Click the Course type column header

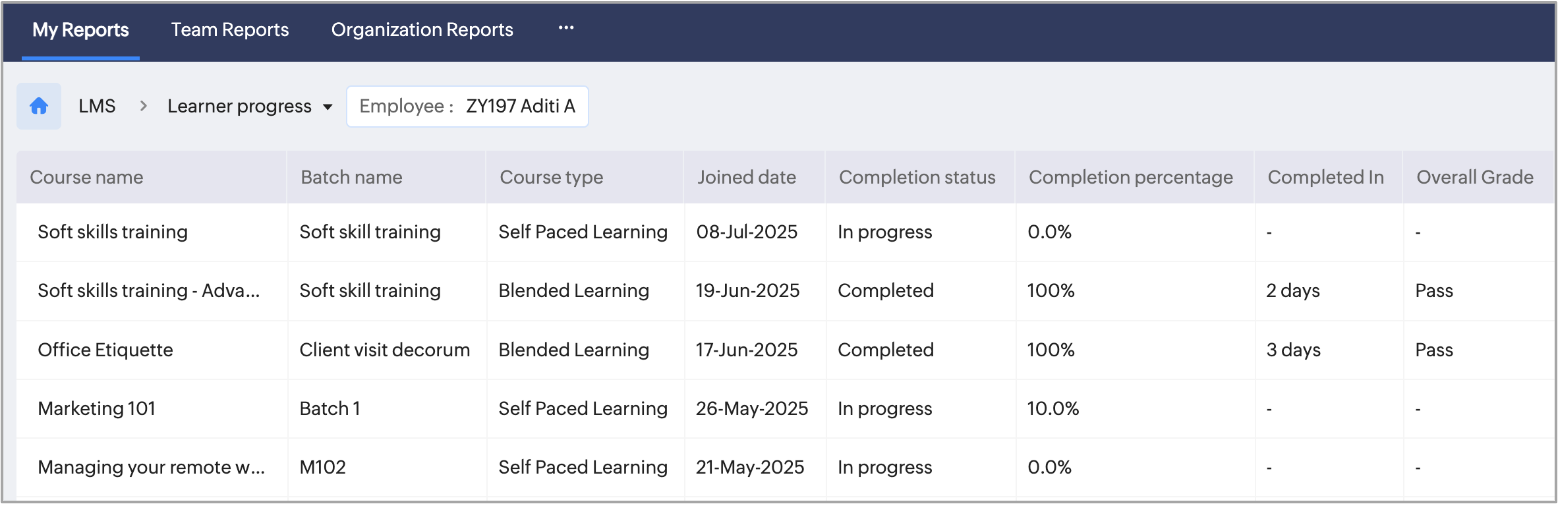click(x=551, y=177)
